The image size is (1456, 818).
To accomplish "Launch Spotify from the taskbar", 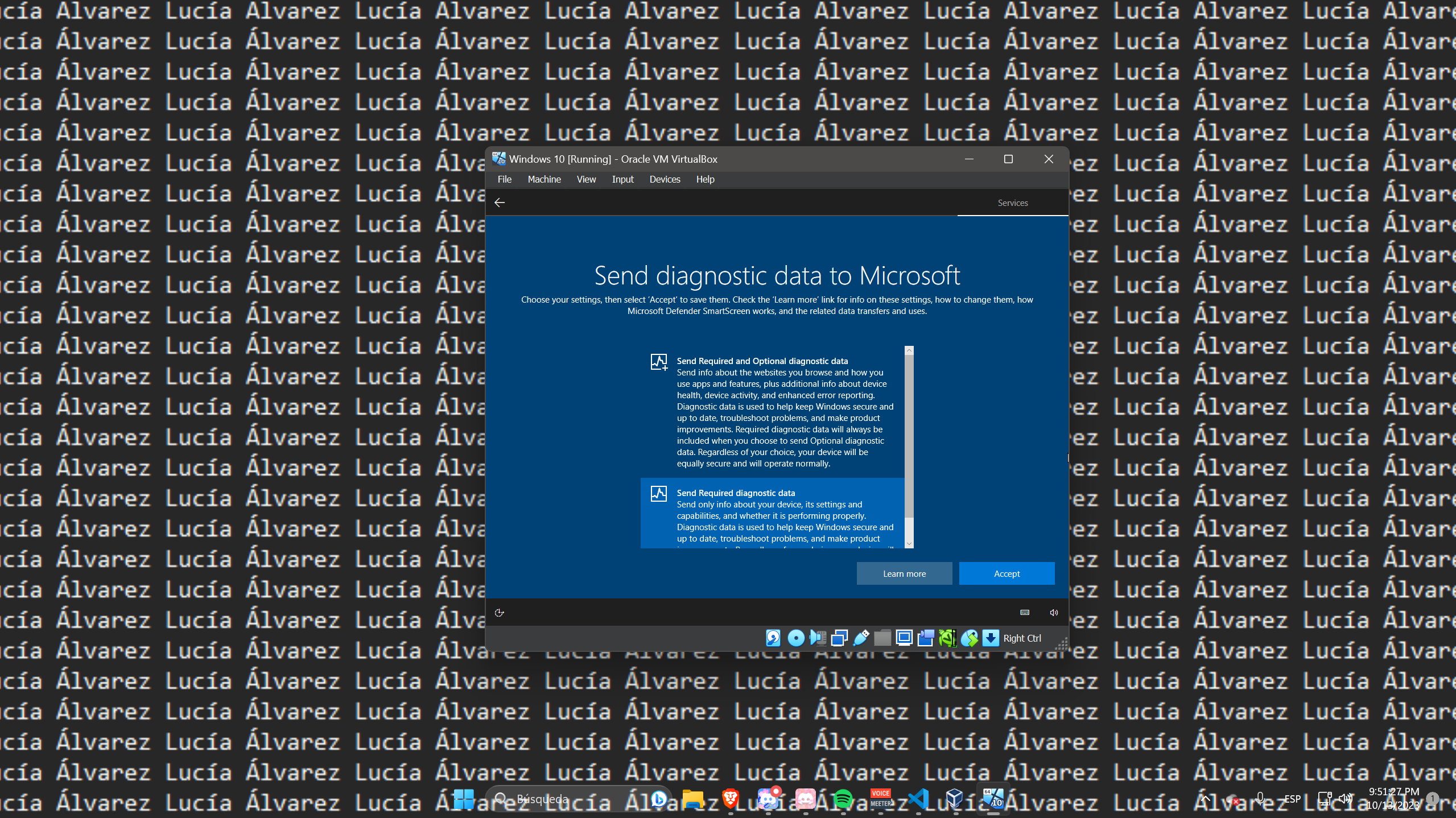I will tap(844, 799).
